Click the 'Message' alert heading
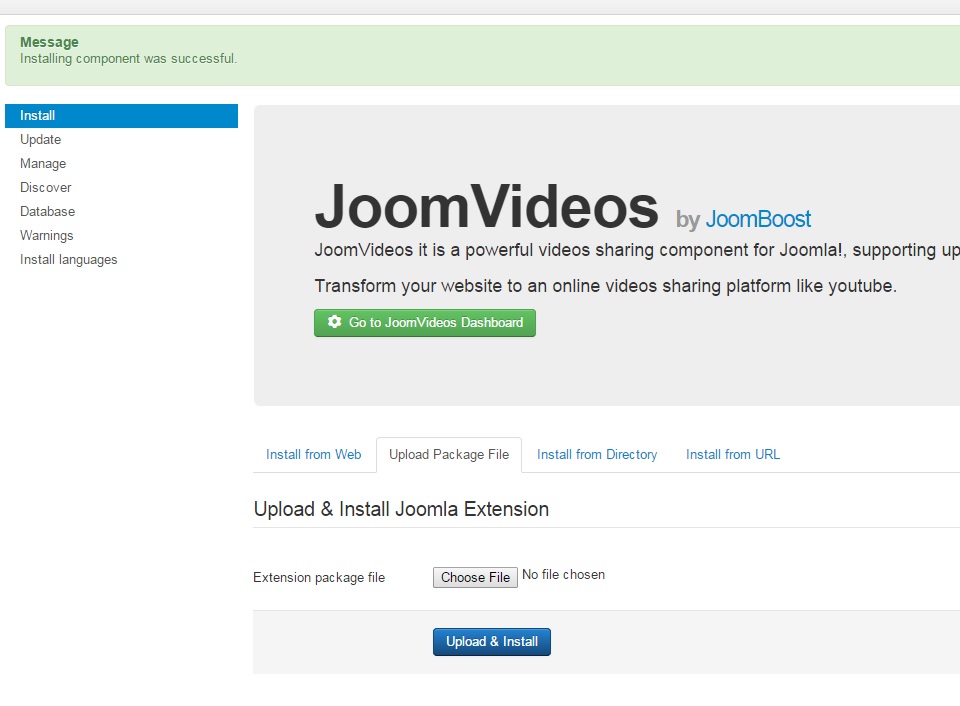 coord(49,42)
